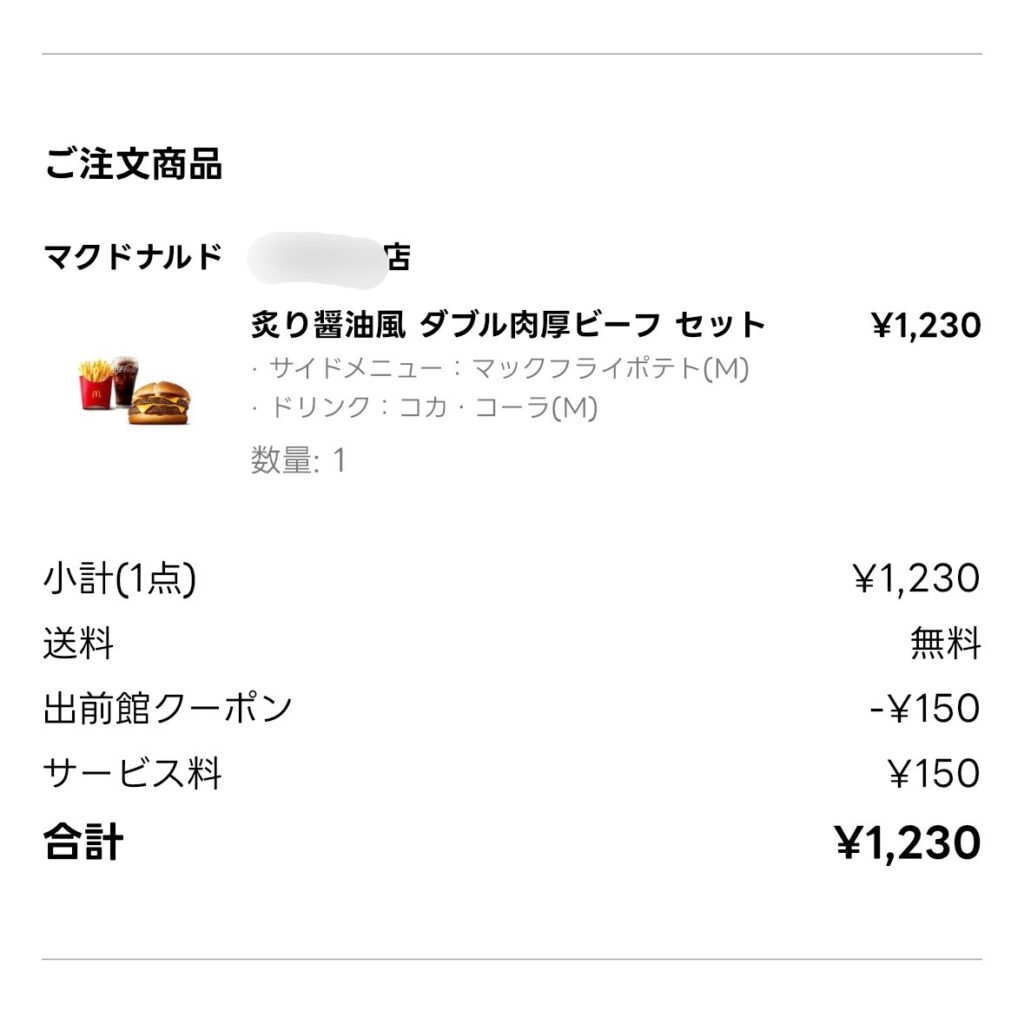The height and width of the screenshot is (1024, 1024).
Task: Click the subtotal amount in the 小計 row
Action: [916, 579]
